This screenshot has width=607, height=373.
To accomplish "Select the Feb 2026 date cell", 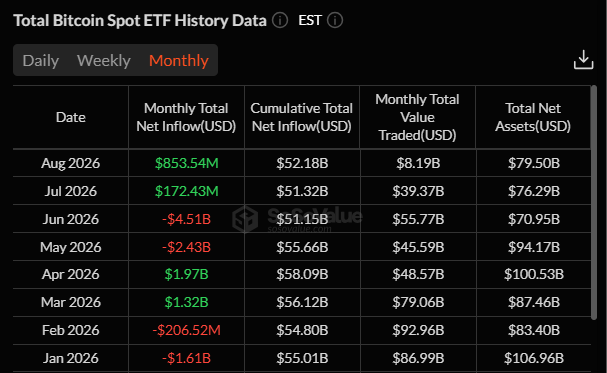I will tap(70, 330).
